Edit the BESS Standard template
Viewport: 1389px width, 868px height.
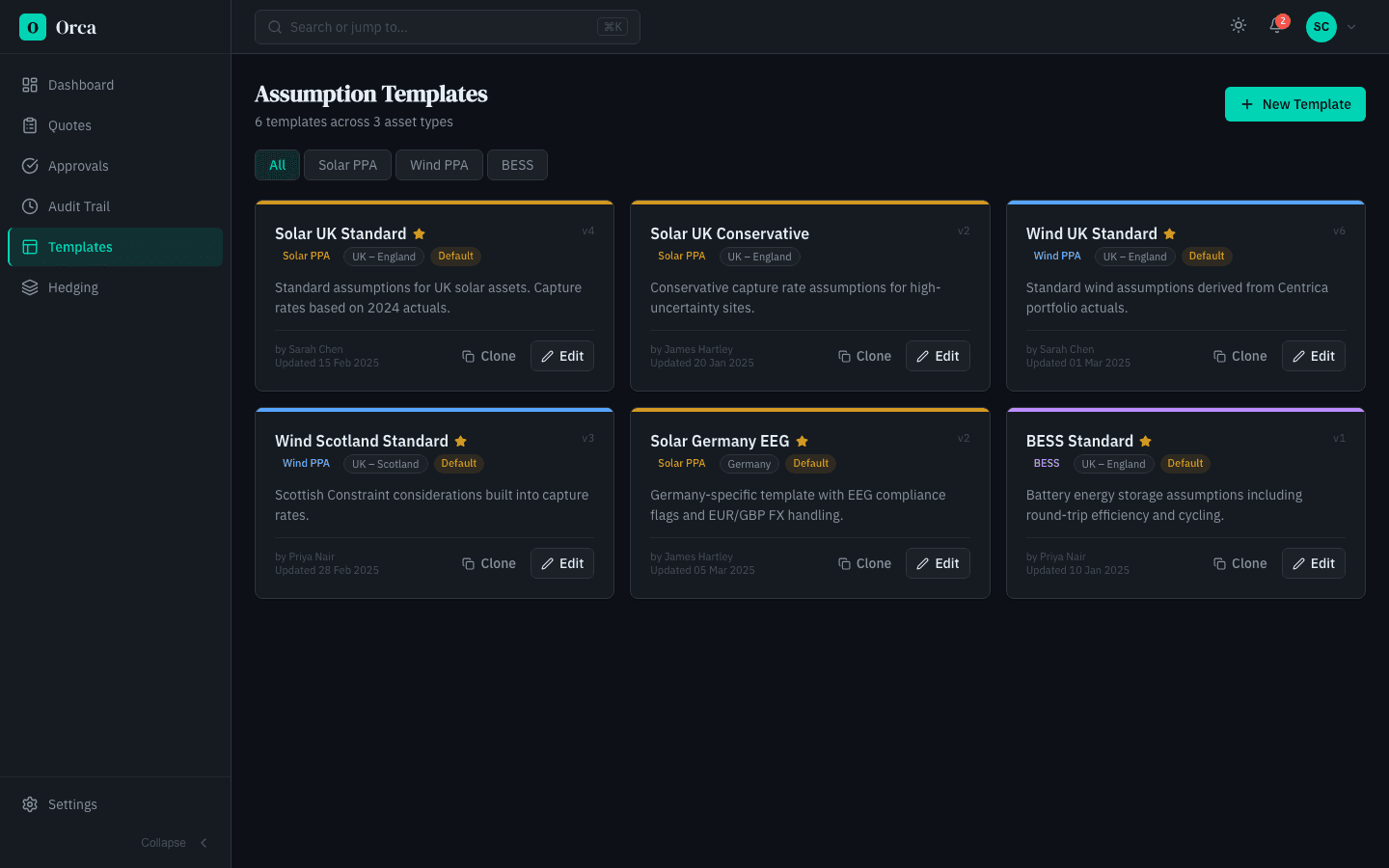click(1314, 563)
